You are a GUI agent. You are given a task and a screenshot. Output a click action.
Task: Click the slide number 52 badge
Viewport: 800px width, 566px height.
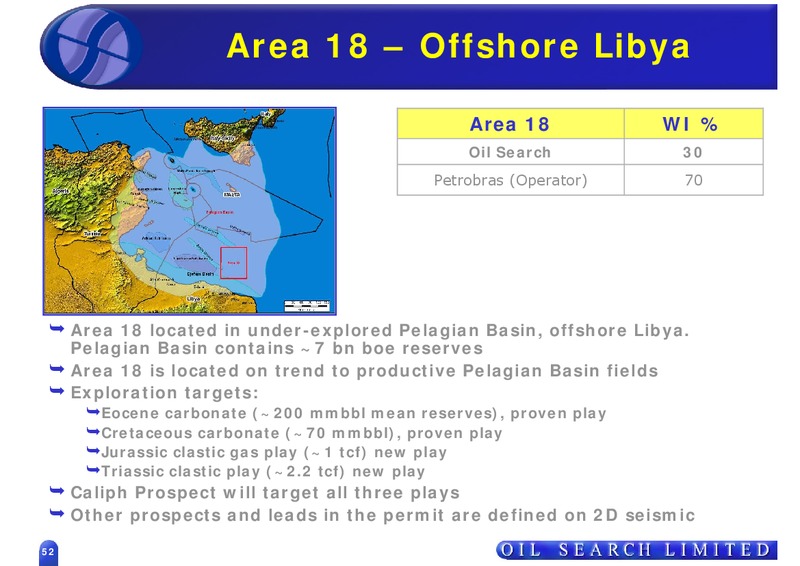pos(48,552)
